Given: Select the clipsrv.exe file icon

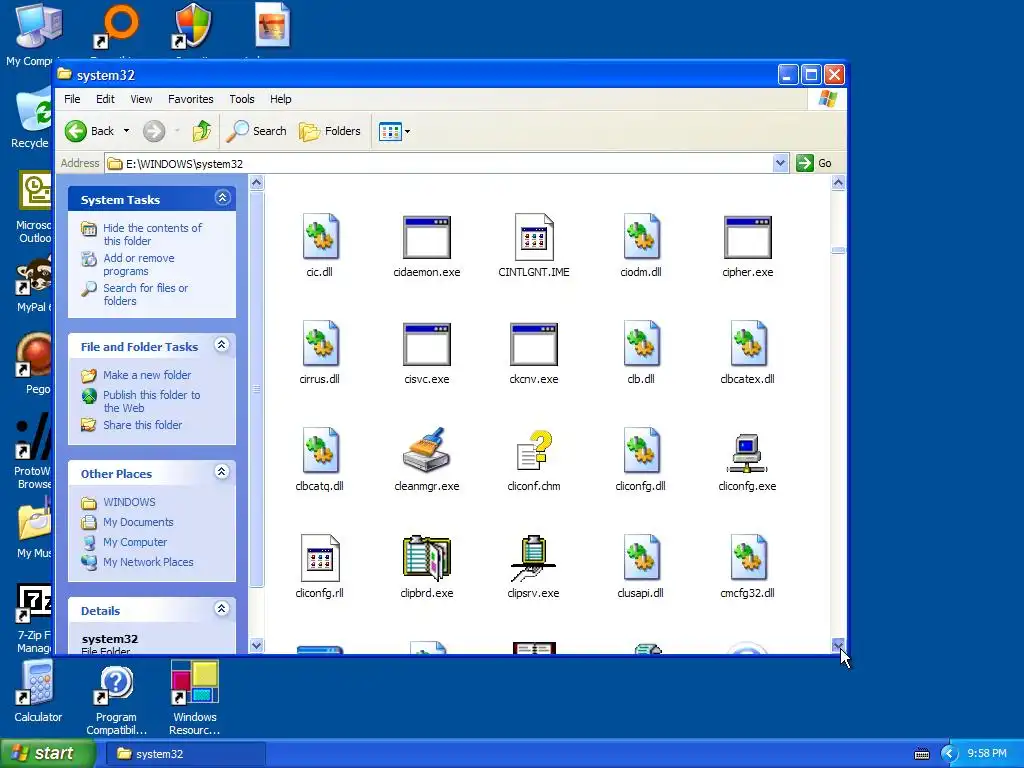Looking at the screenshot, I should pyautogui.click(x=533, y=558).
